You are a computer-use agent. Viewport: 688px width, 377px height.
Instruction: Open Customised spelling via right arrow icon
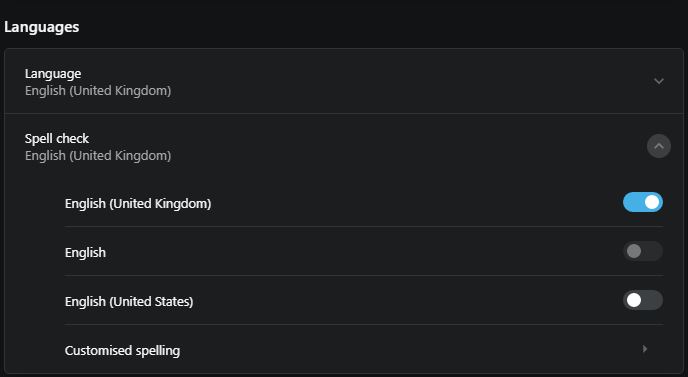tap(645, 349)
